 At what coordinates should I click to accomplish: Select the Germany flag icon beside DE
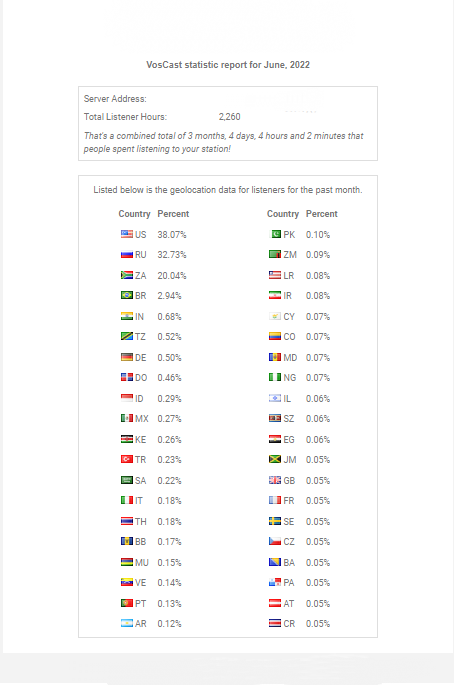(x=127, y=357)
